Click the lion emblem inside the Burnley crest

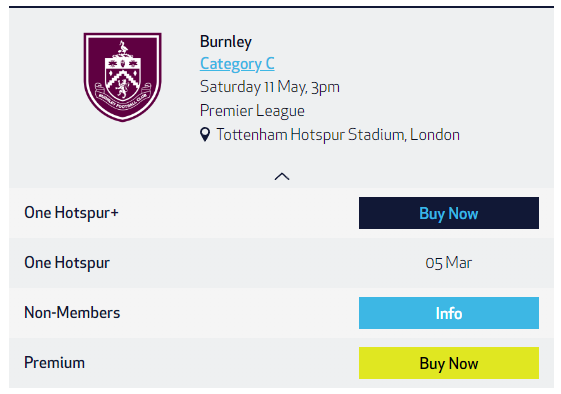click(123, 88)
